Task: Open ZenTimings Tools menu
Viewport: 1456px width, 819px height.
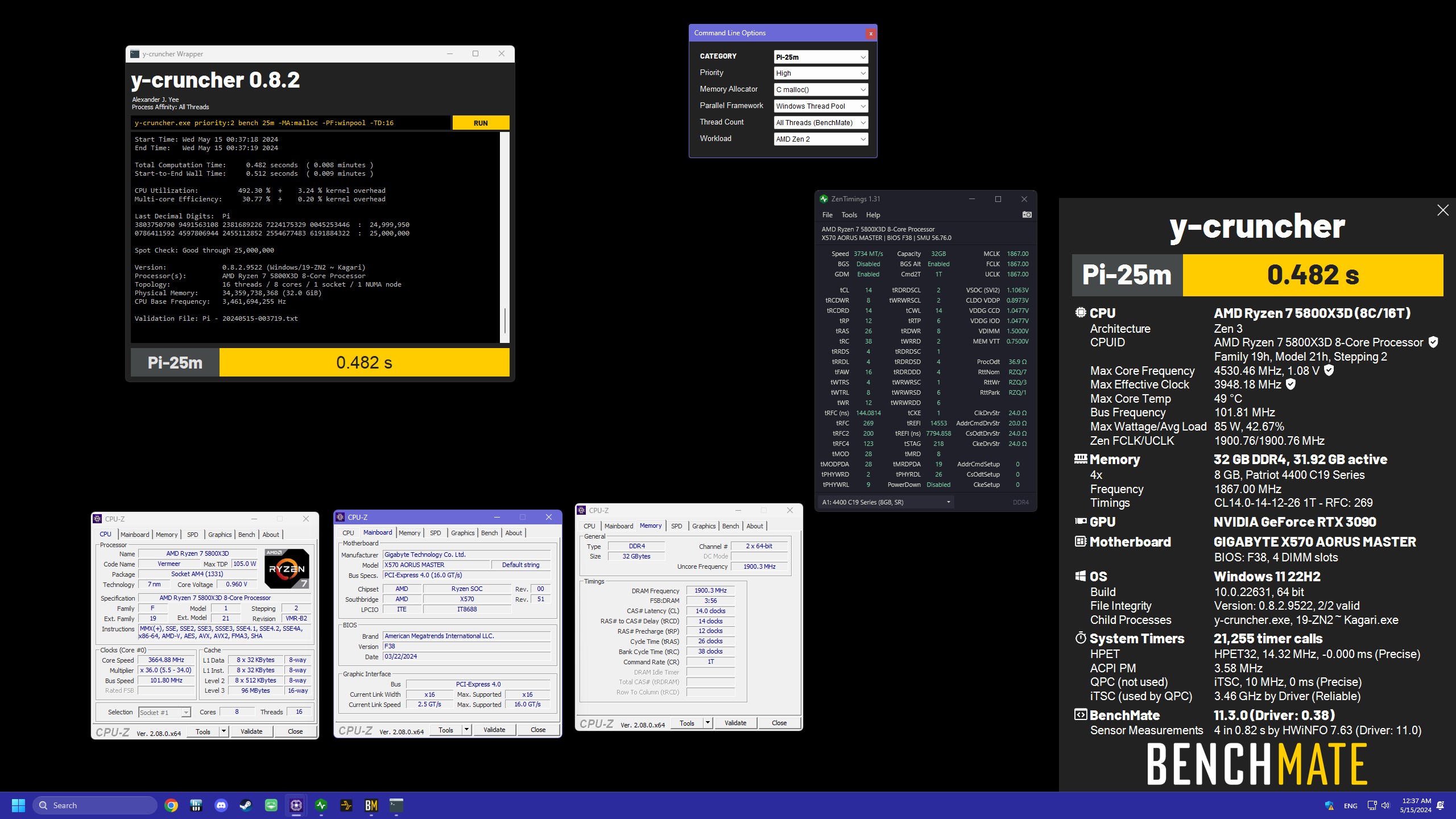Action: tap(849, 215)
